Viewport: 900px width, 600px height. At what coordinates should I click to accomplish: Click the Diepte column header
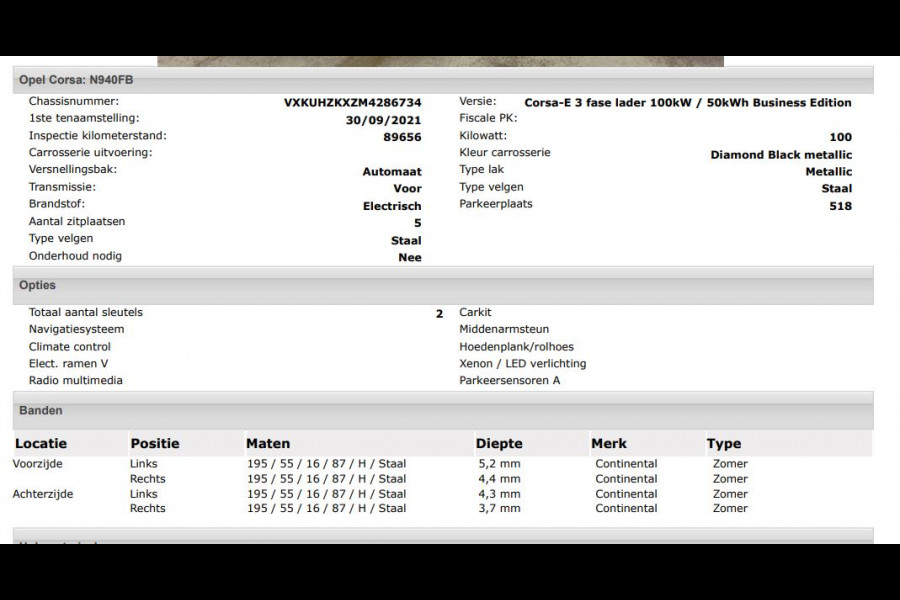tap(499, 443)
